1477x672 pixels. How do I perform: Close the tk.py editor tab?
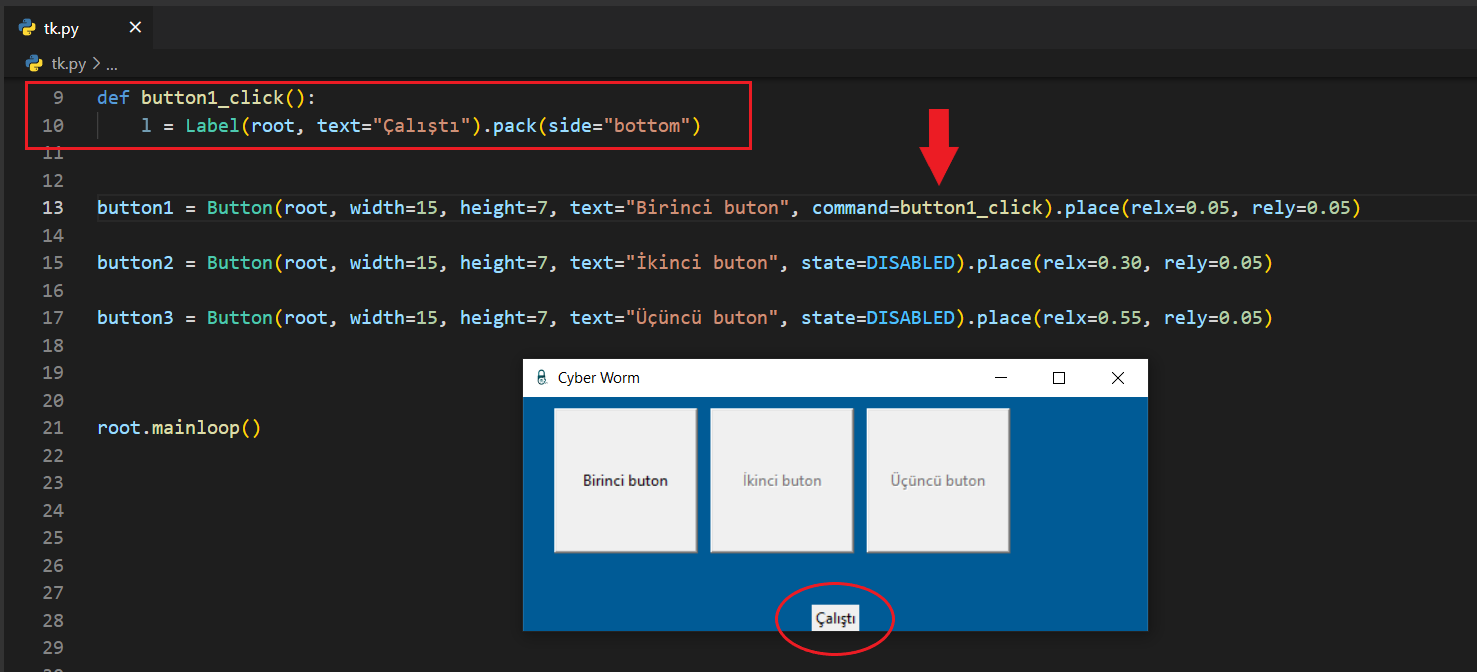[x=135, y=28]
